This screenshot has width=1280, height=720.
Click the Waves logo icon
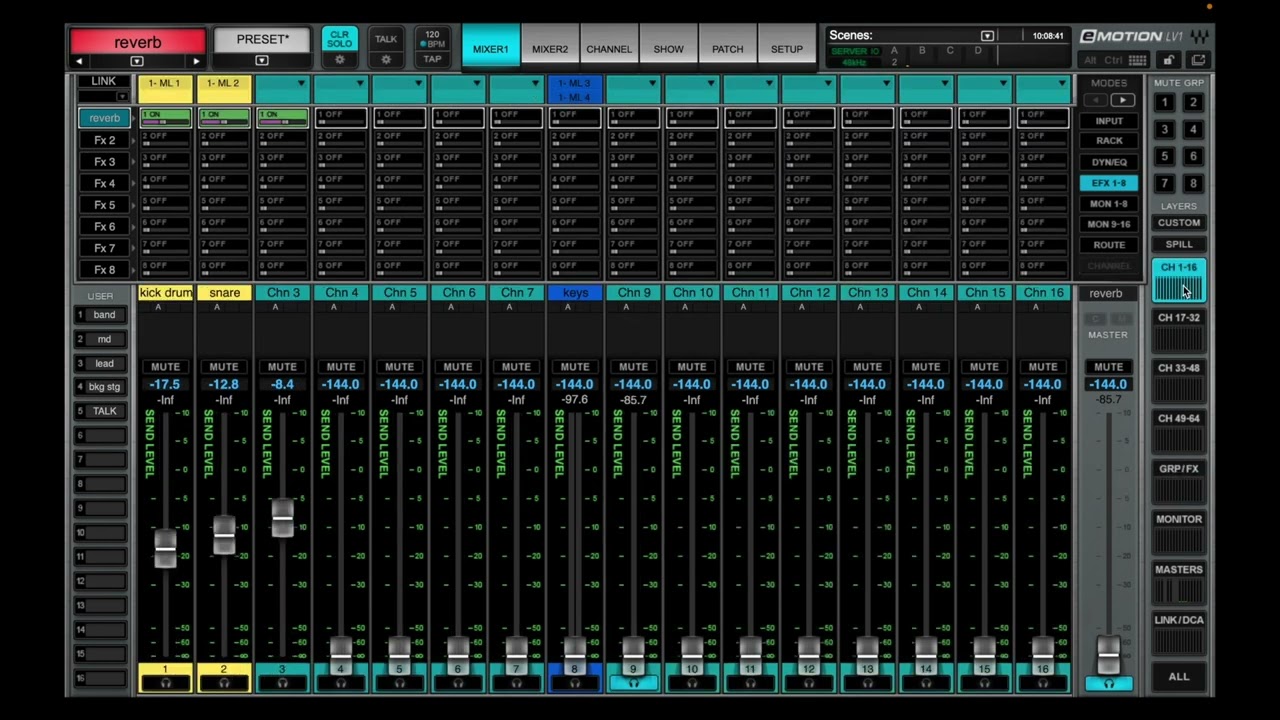pos(1200,36)
